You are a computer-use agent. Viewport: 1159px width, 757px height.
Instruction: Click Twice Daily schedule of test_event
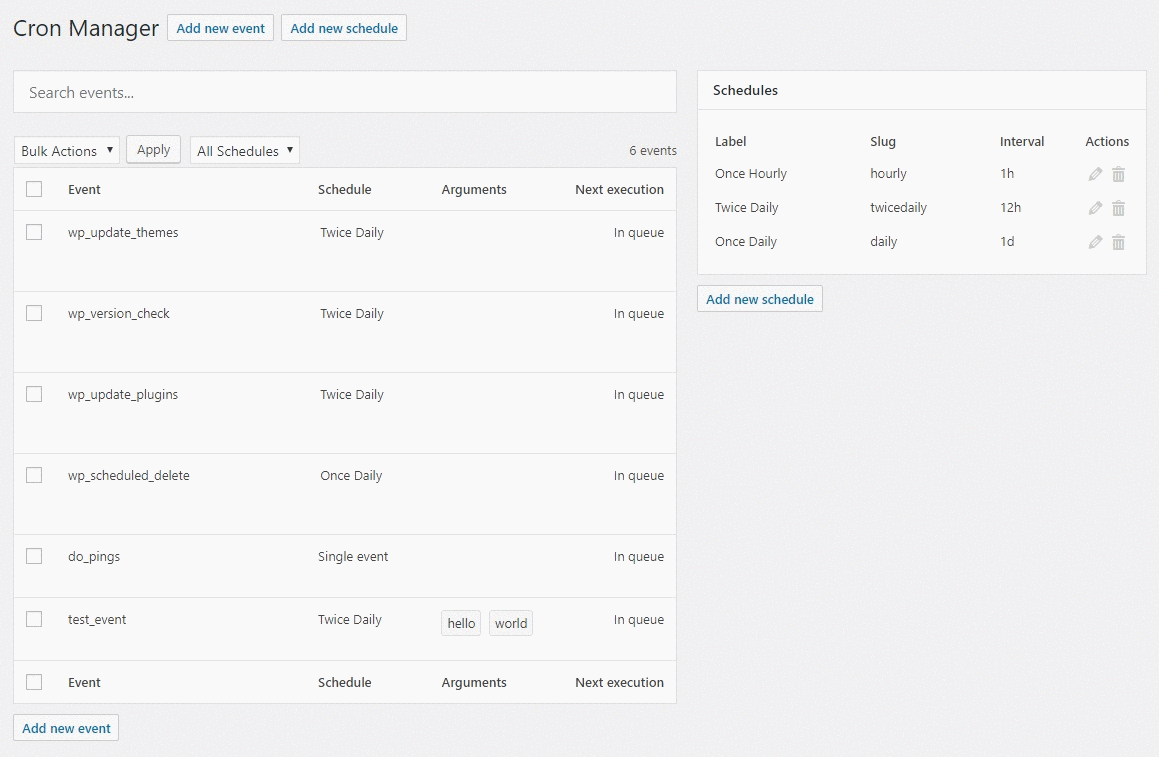click(350, 619)
